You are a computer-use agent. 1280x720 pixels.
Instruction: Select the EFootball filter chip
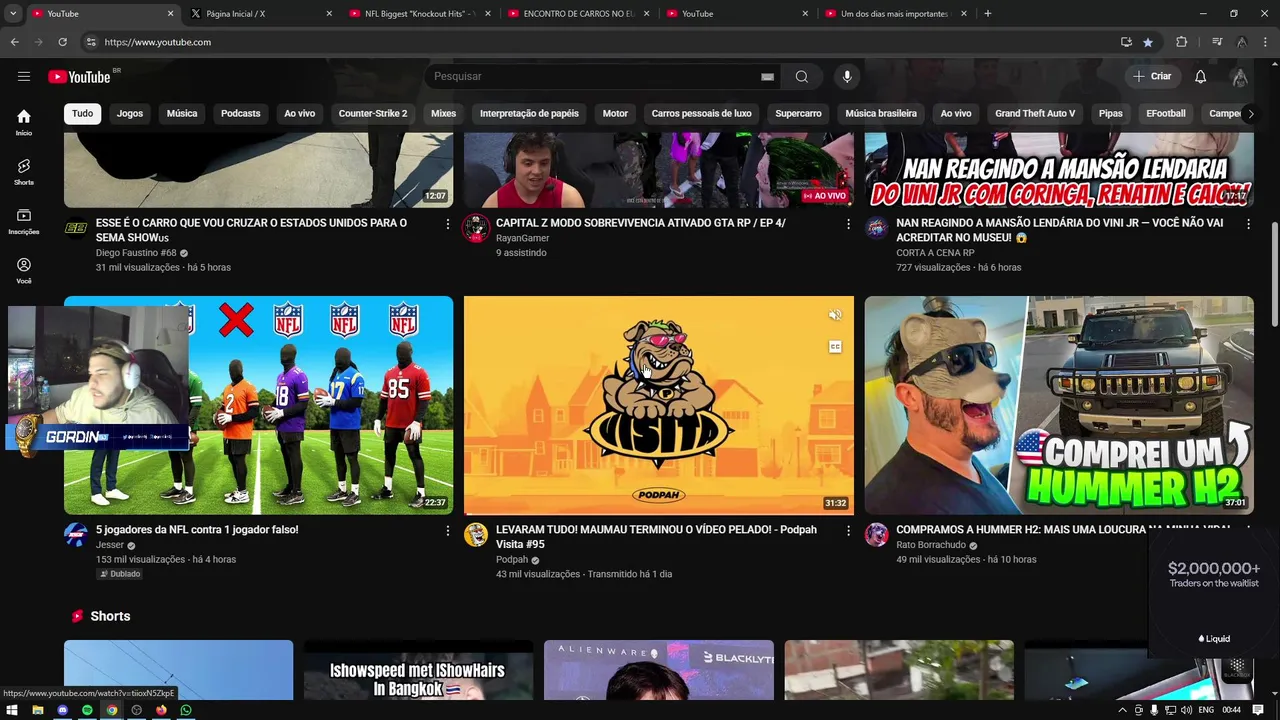click(1165, 113)
